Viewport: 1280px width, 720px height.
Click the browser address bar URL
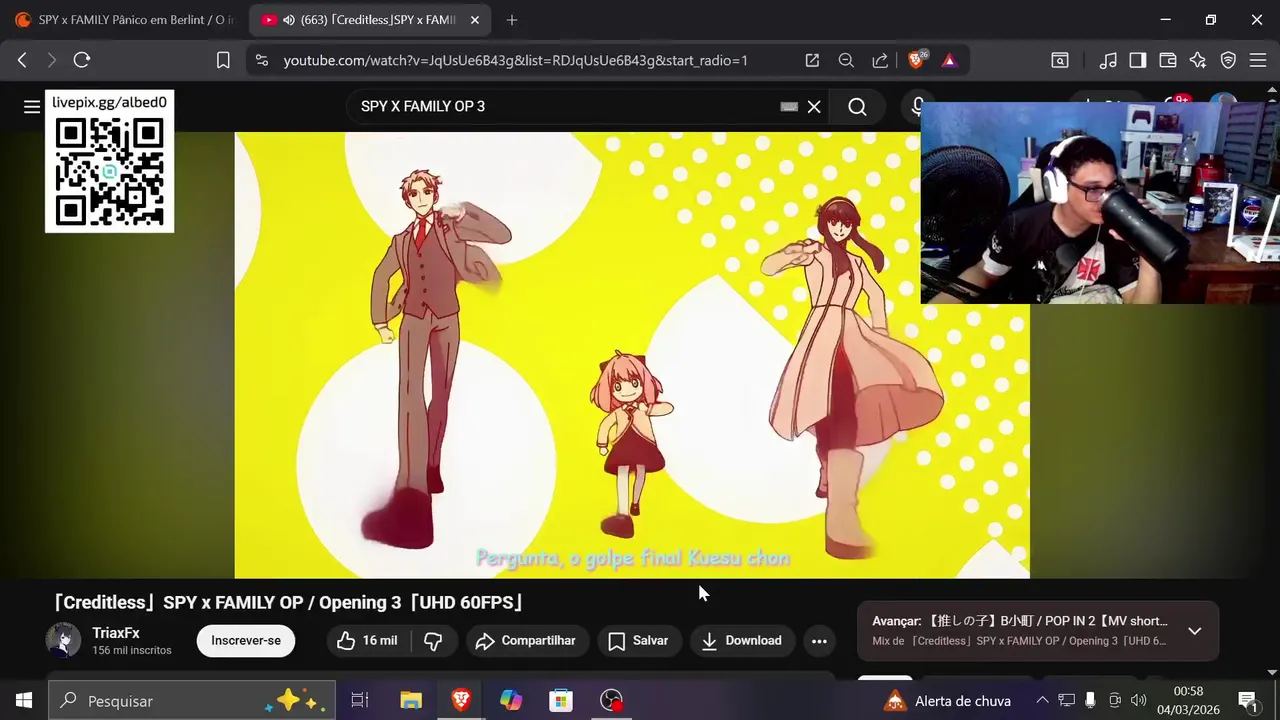coord(515,60)
